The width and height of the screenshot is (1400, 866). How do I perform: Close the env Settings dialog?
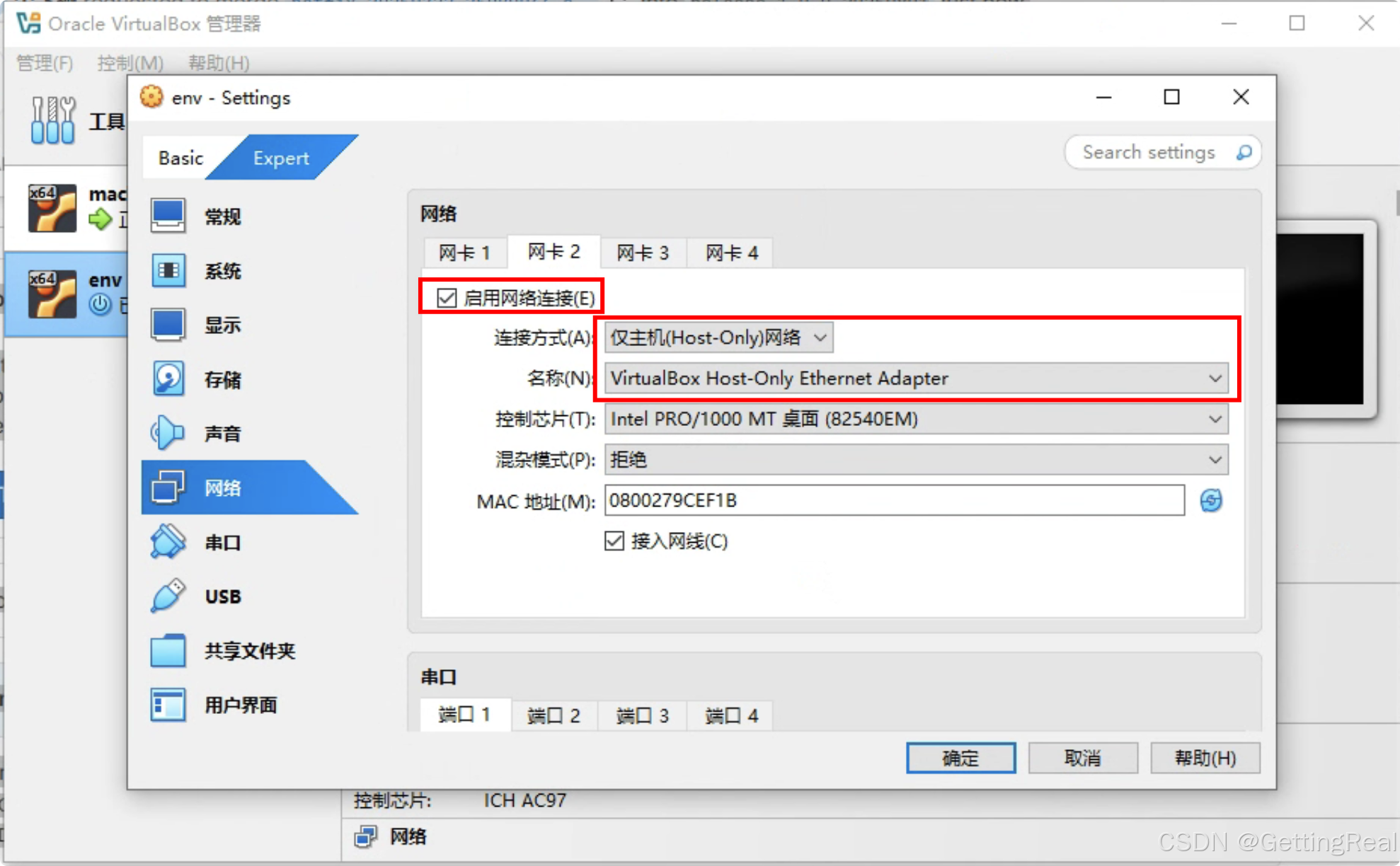pyautogui.click(x=1241, y=97)
